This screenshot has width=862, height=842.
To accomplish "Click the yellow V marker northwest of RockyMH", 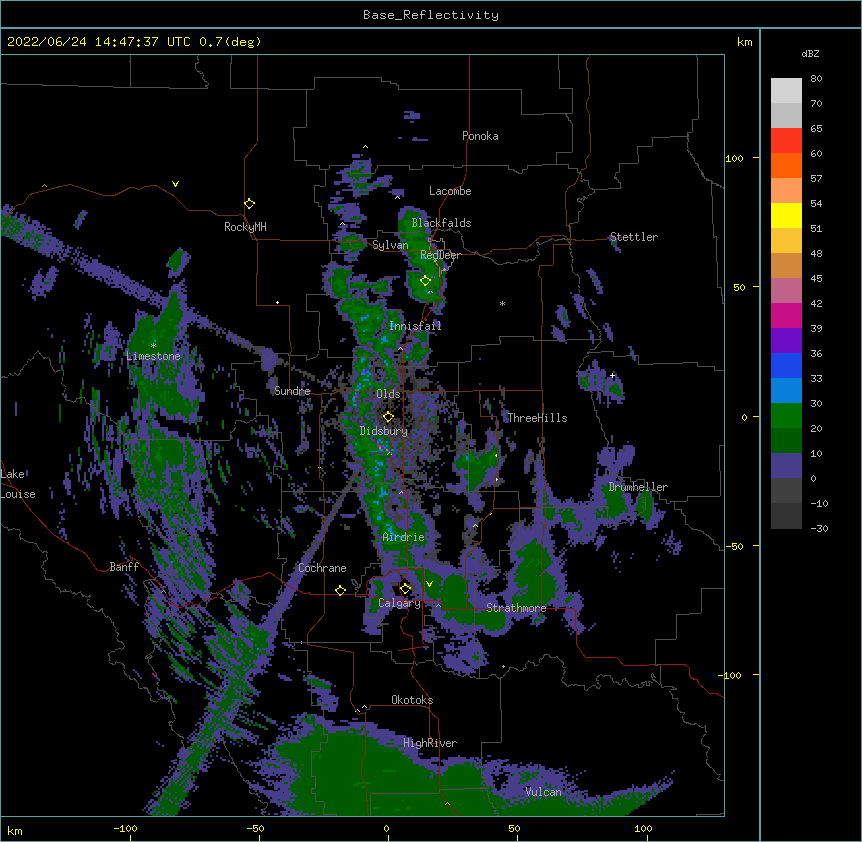I will coord(175,184).
